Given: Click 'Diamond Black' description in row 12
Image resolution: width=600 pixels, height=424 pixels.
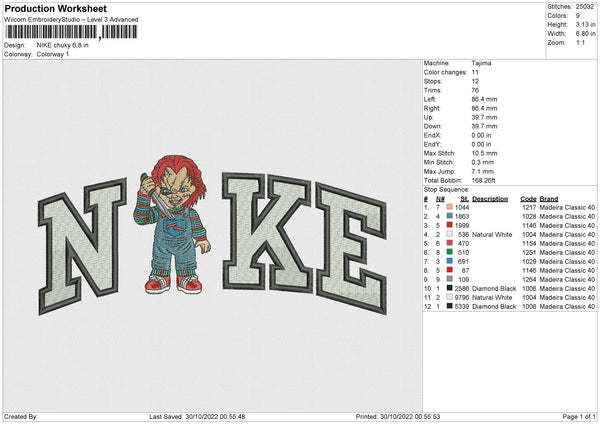Looking at the screenshot, I should pos(494,306).
